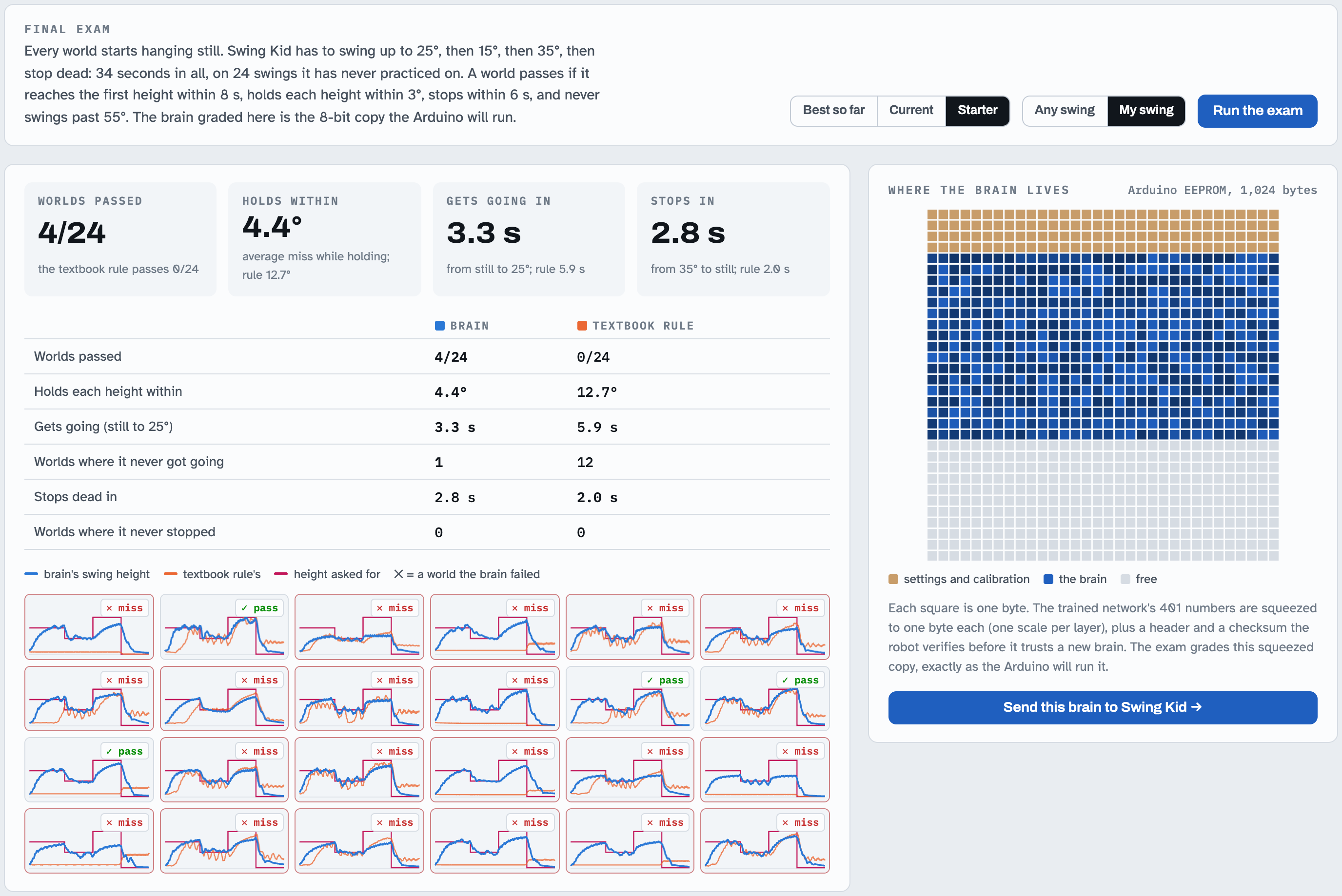Click 'Worlds where it never stopped' row label
The image size is (1342, 896).
(x=125, y=532)
